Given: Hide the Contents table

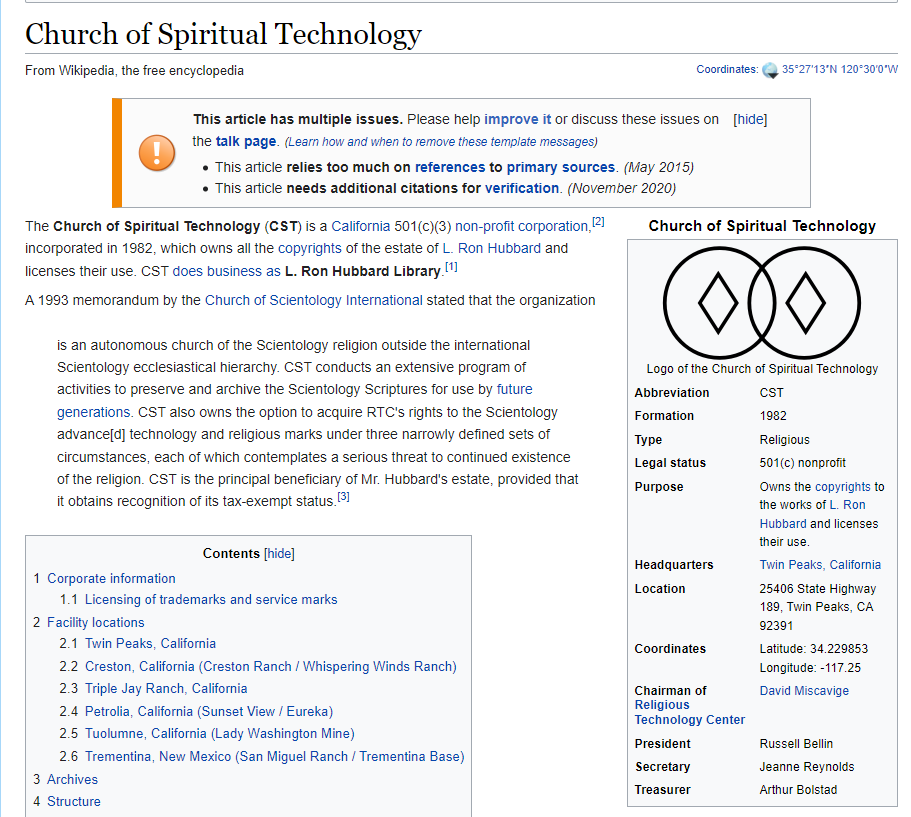Looking at the screenshot, I should (x=279, y=553).
